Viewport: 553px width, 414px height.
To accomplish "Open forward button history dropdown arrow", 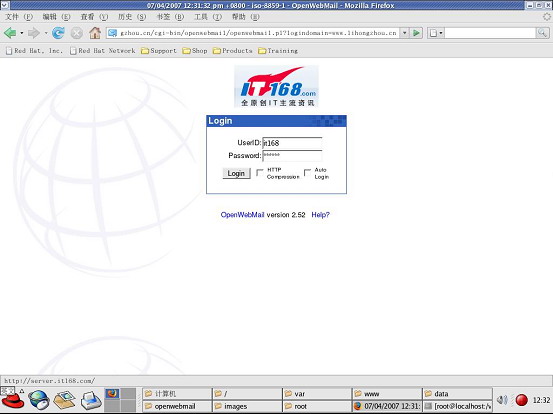I will [x=46, y=33].
